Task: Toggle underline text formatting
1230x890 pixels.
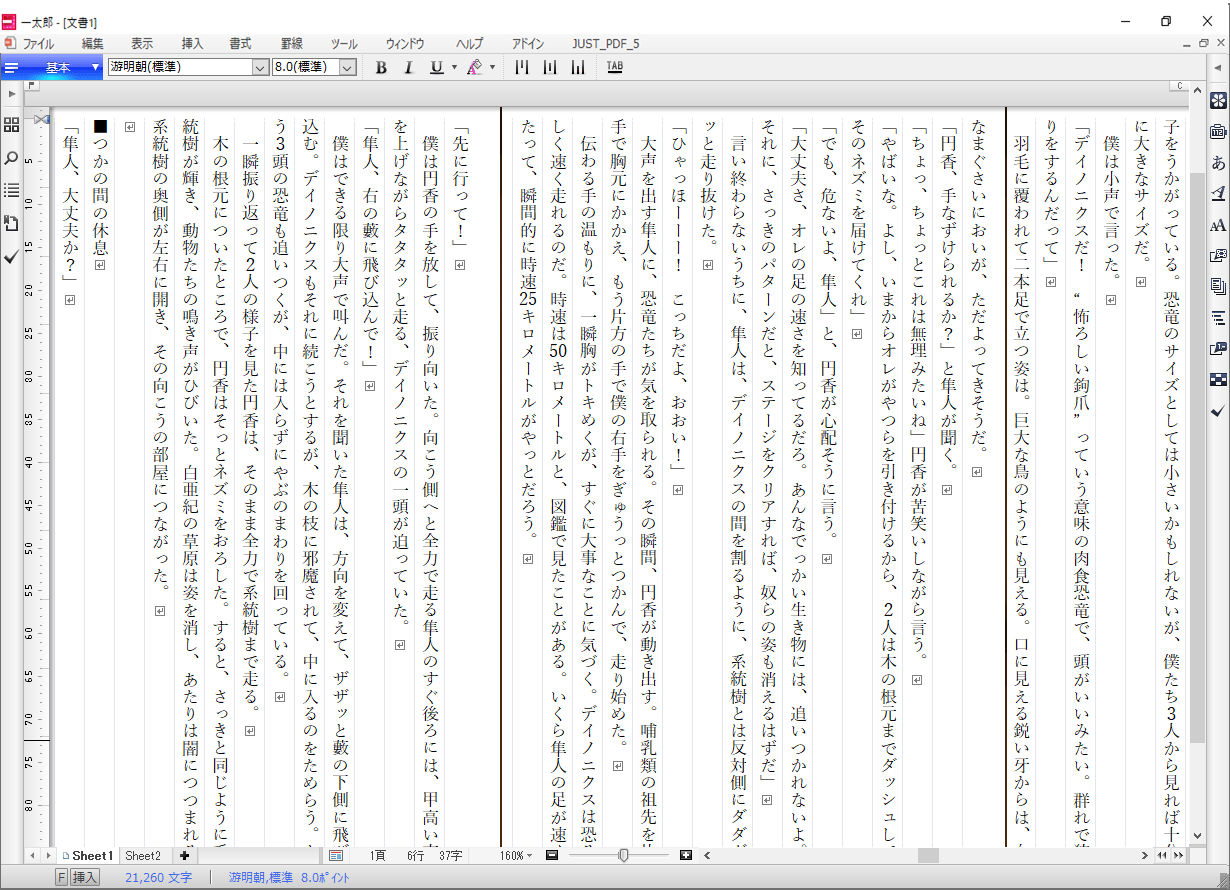Action: [436, 67]
